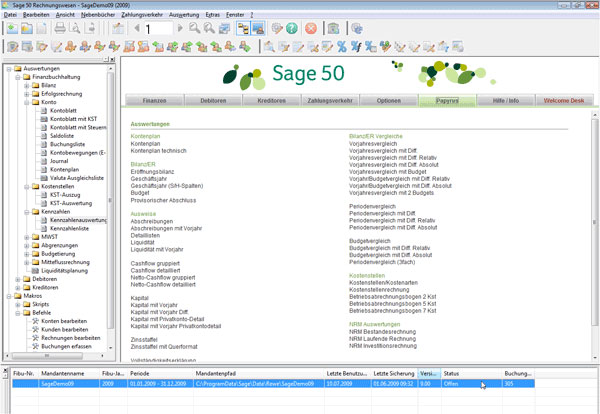
Task: Go to previous page arrow
Action: (x=137, y=28)
